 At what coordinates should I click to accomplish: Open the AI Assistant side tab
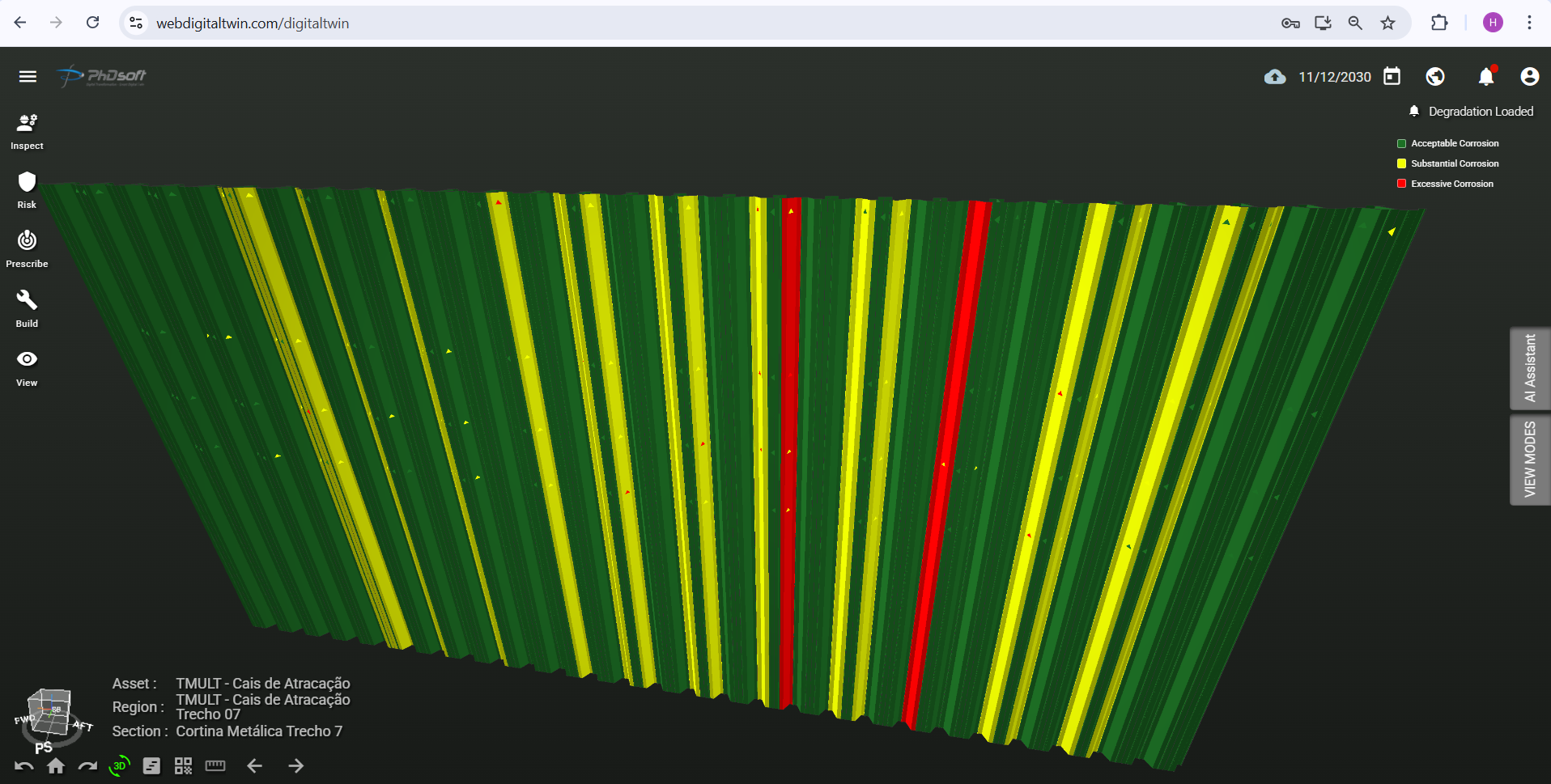point(1530,368)
